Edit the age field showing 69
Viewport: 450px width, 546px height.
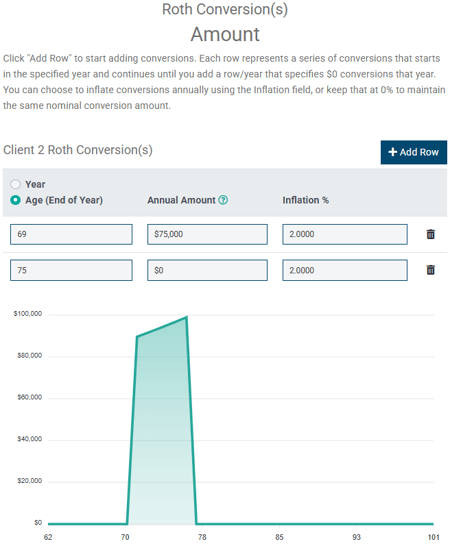[71, 234]
